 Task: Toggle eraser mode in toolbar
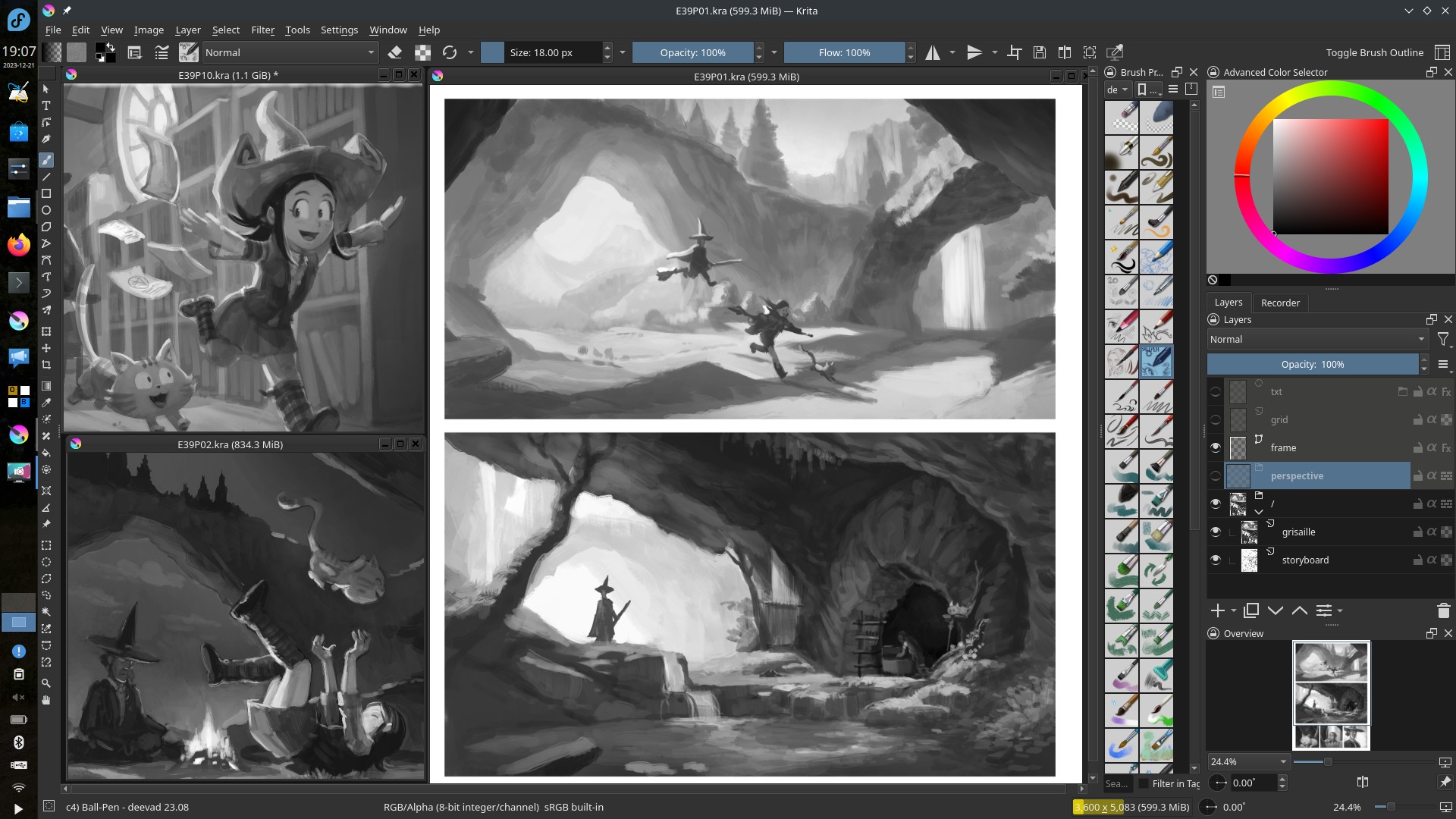[x=395, y=52]
